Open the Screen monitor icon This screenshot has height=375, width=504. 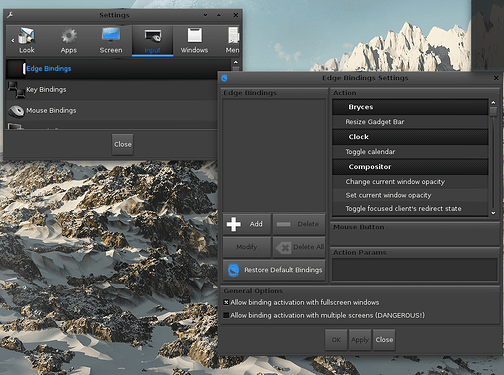(x=111, y=35)
